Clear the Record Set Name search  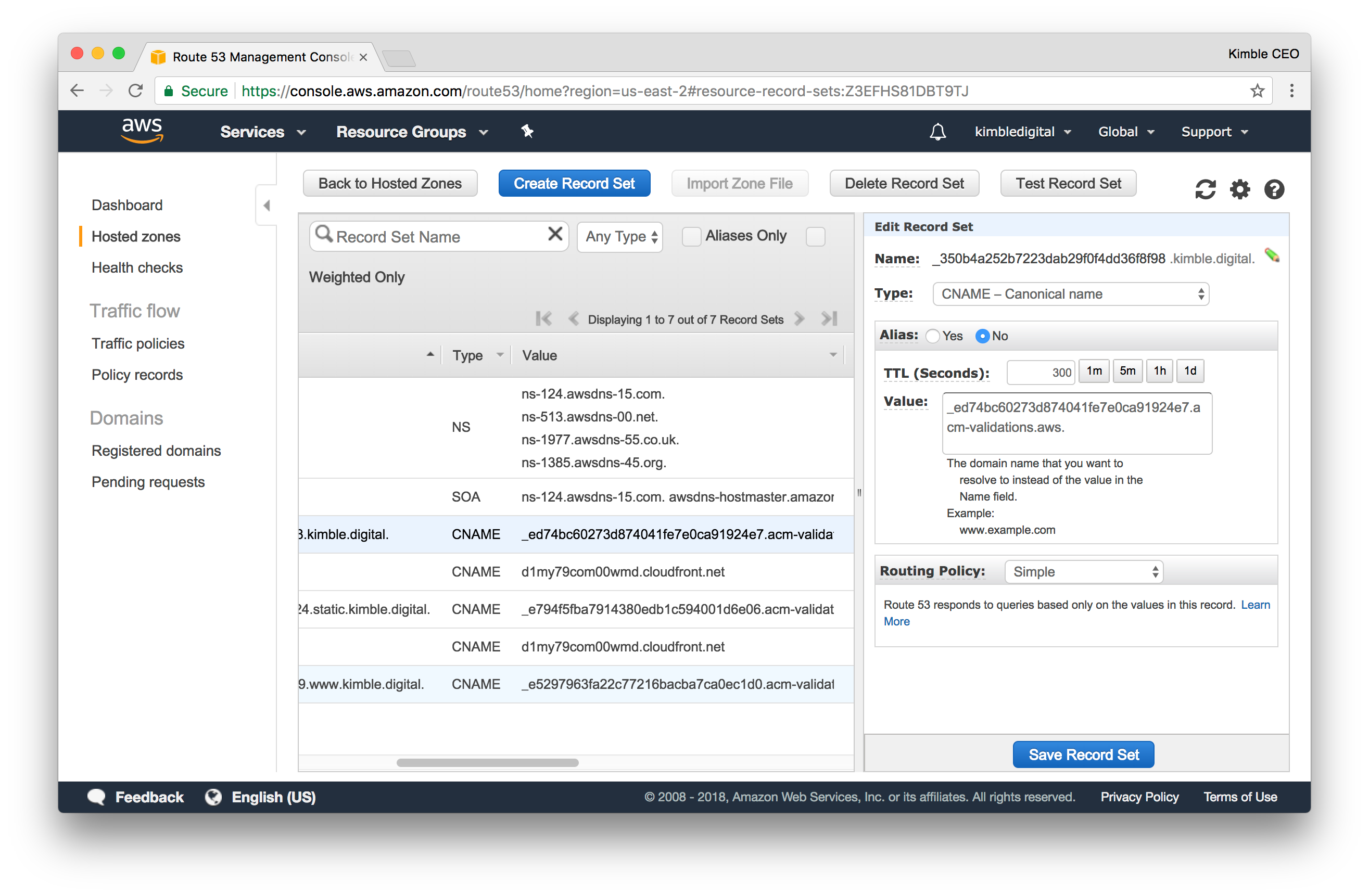click(555, 234)
